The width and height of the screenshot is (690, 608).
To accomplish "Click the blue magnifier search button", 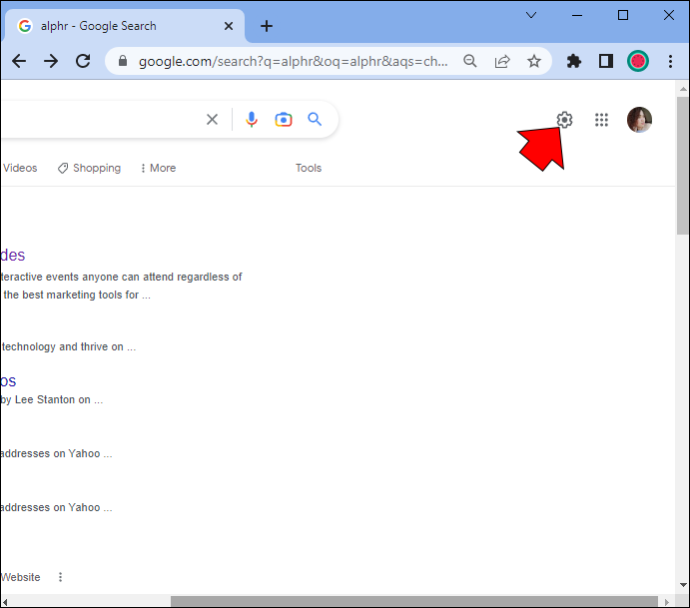I will [x=314, y=119].
